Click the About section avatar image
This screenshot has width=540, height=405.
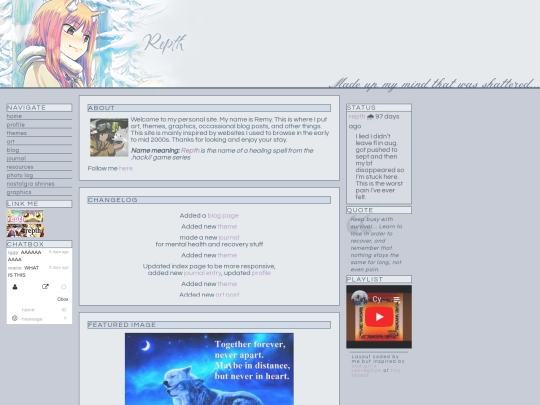(109, 137)
